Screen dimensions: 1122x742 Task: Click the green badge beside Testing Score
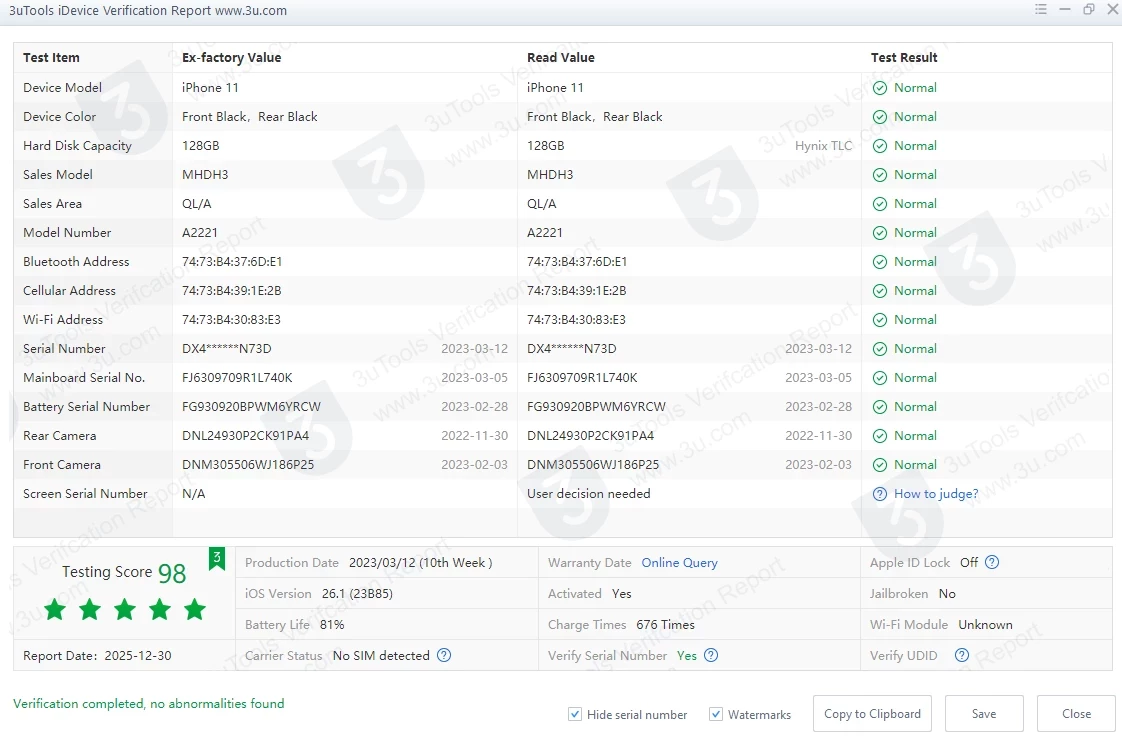[x=216, y=559]
